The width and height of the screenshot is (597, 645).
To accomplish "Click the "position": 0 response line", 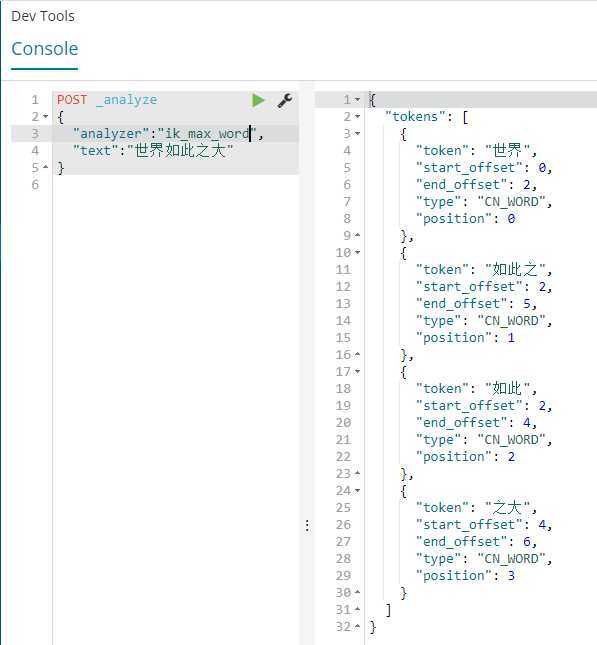I will click(465, 218).
